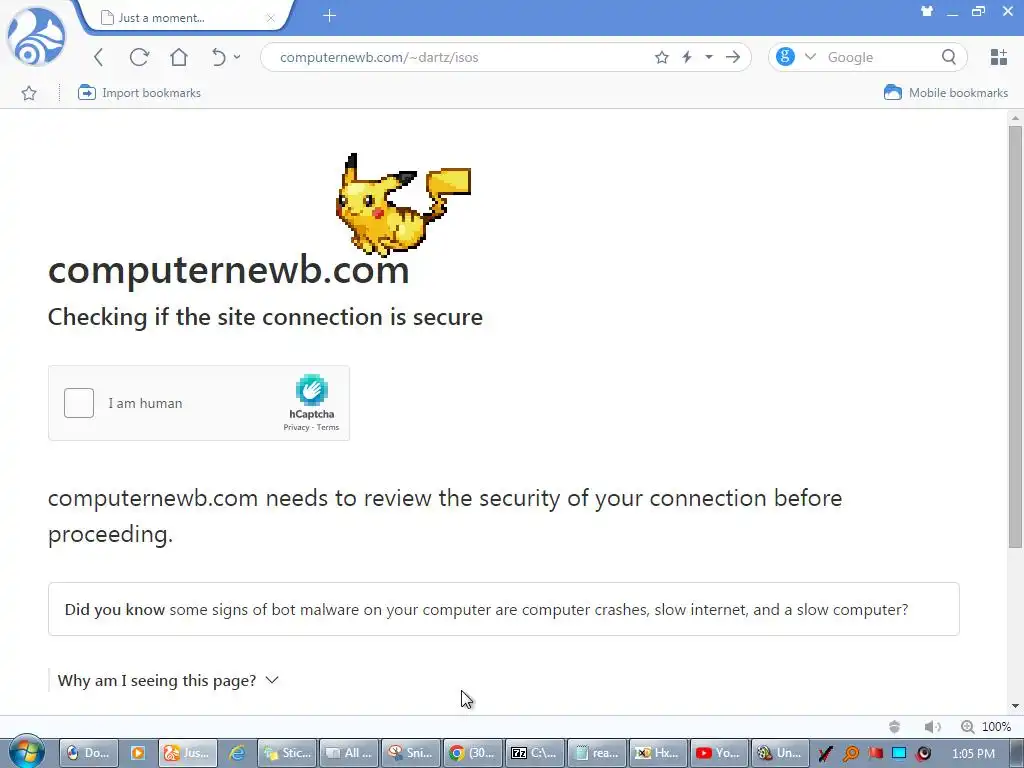
Task: Click the red flag tray icon
Action: point(875,754)
